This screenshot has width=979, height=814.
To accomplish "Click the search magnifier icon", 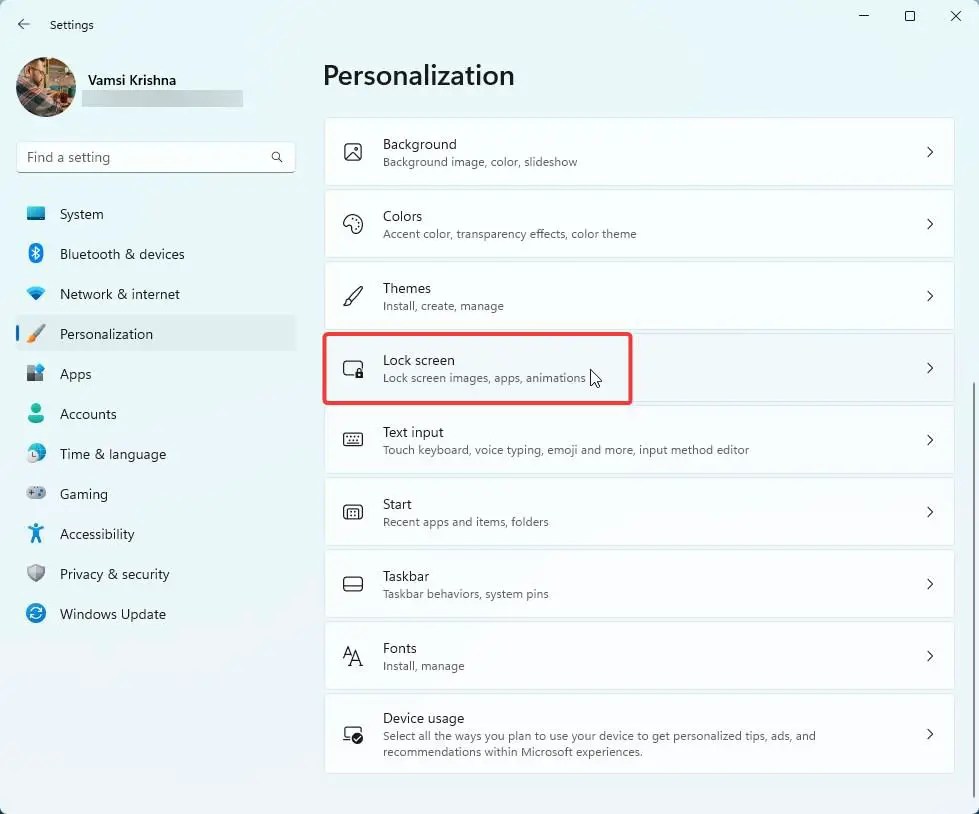I will [277, 157].
